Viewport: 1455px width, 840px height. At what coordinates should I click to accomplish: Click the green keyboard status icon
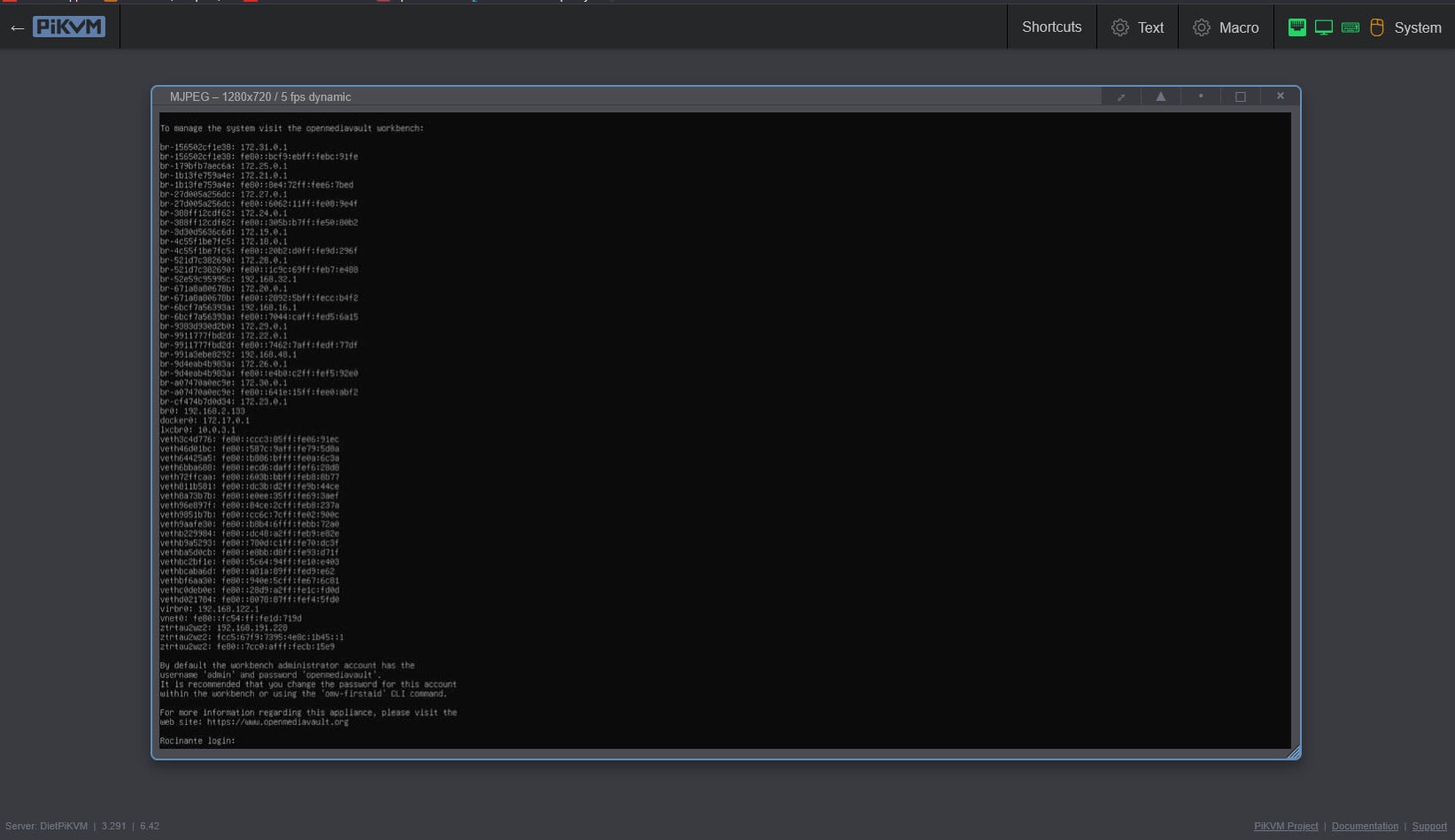coord(1350,27)
